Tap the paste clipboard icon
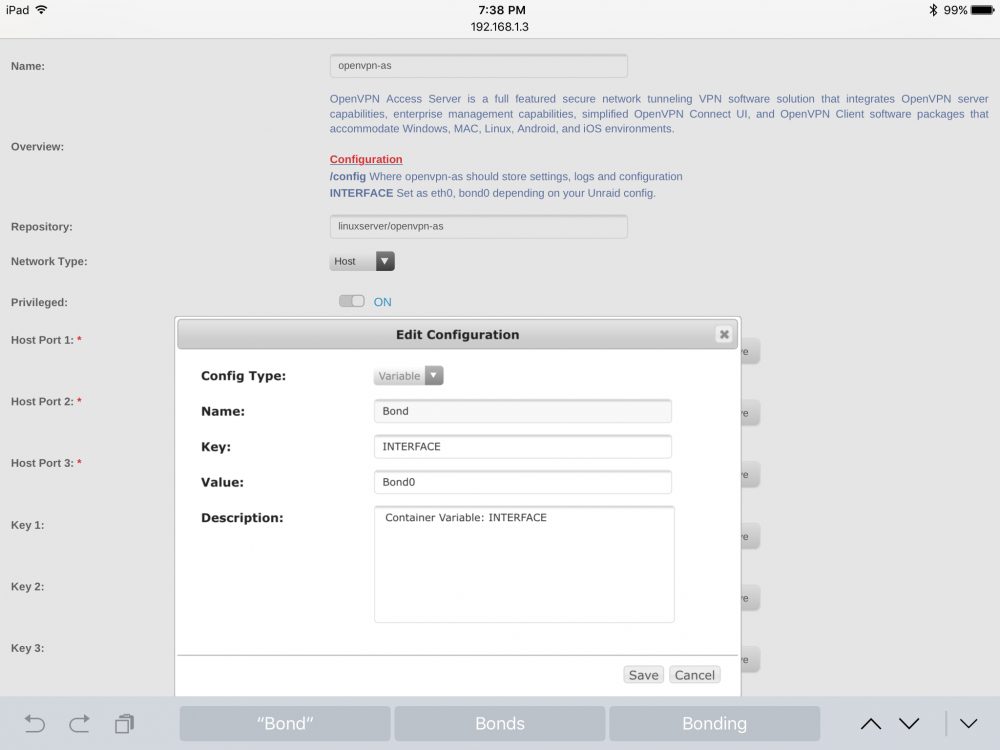This screenshot has width=1000, height=750. (x=124, y=724)
